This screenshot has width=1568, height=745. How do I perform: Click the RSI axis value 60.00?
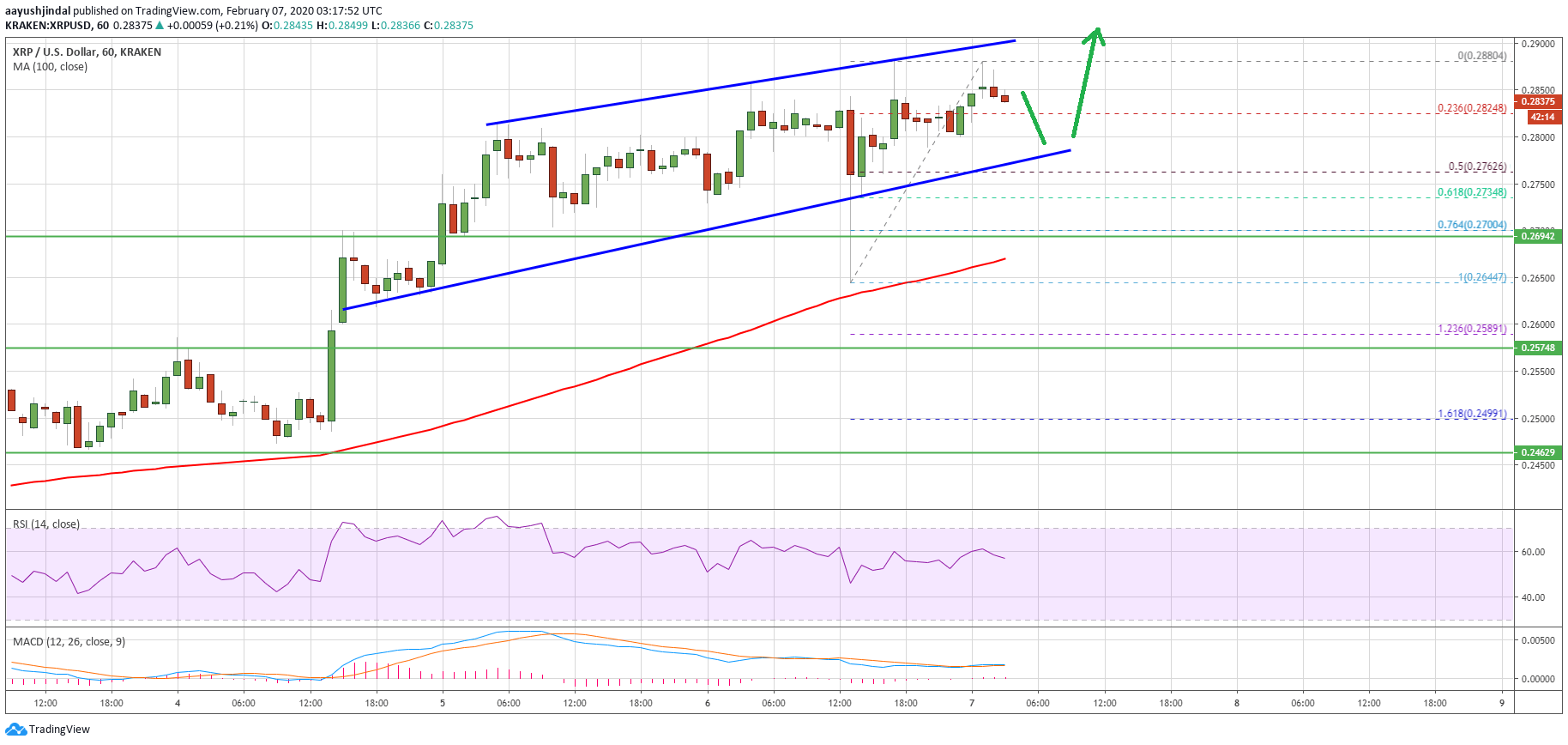[x=1533, y=552]
